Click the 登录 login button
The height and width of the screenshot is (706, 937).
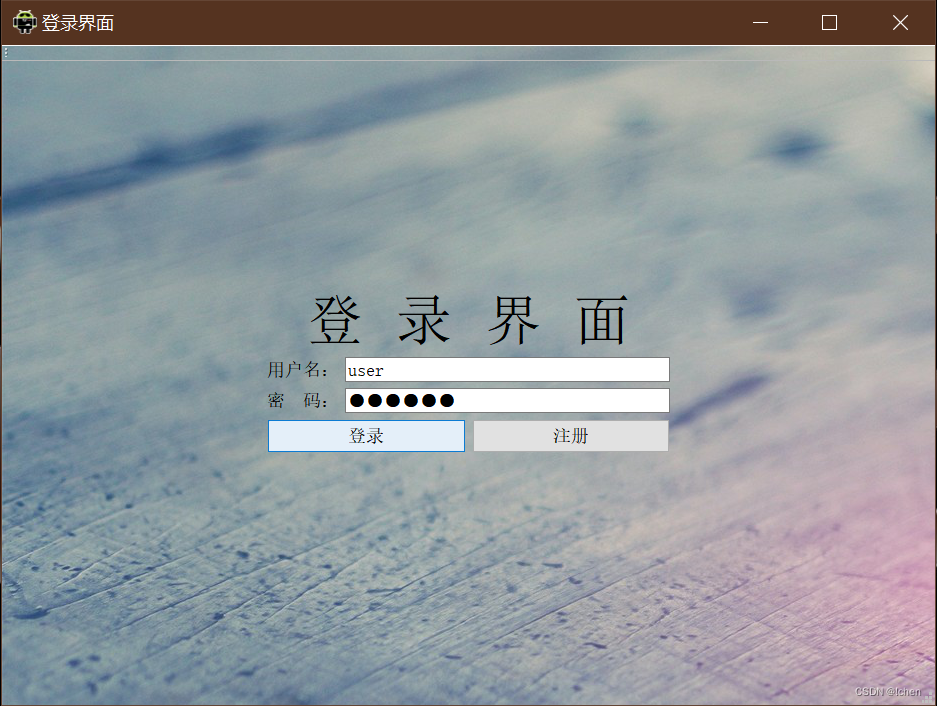point(366,436)
